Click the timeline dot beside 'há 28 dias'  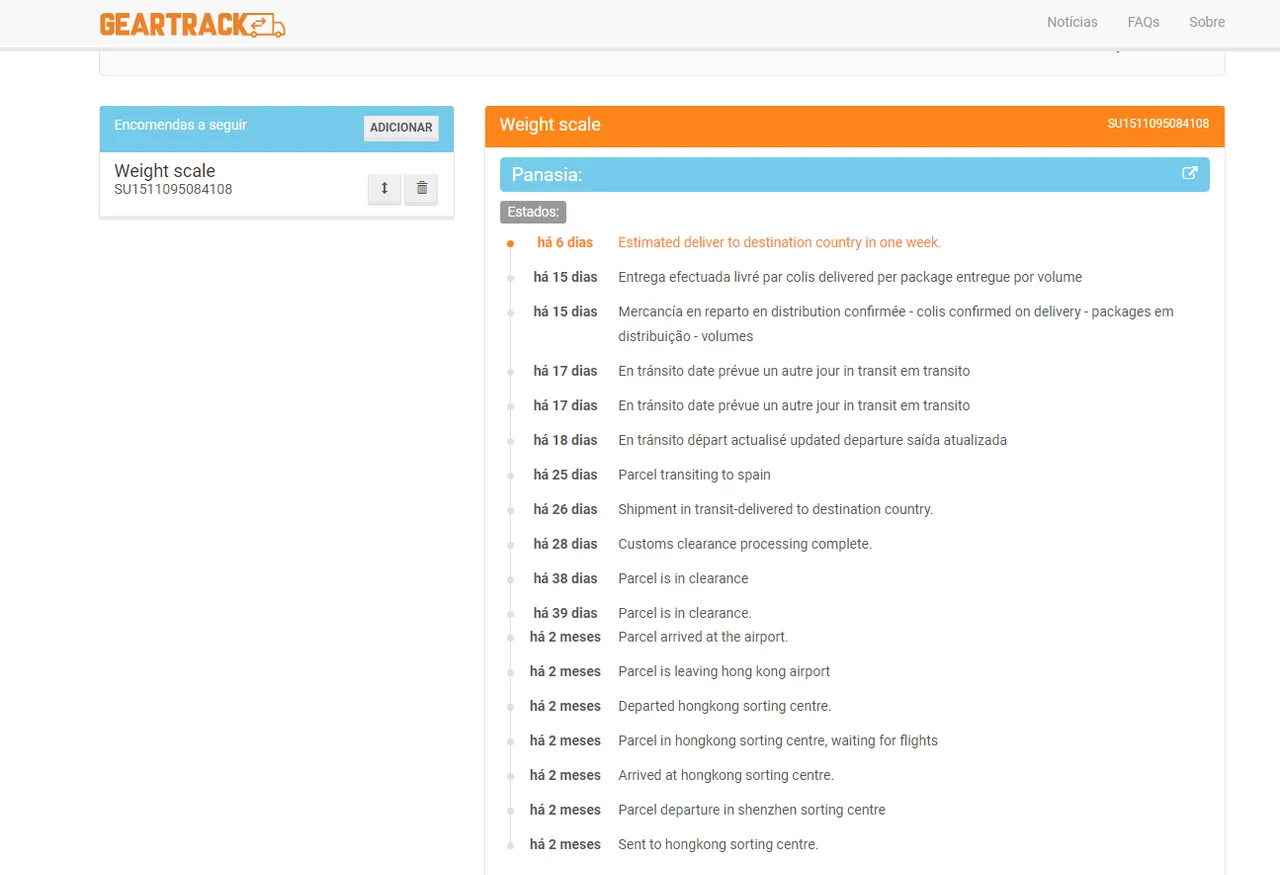pyautogui.click(x=510, y=545)
